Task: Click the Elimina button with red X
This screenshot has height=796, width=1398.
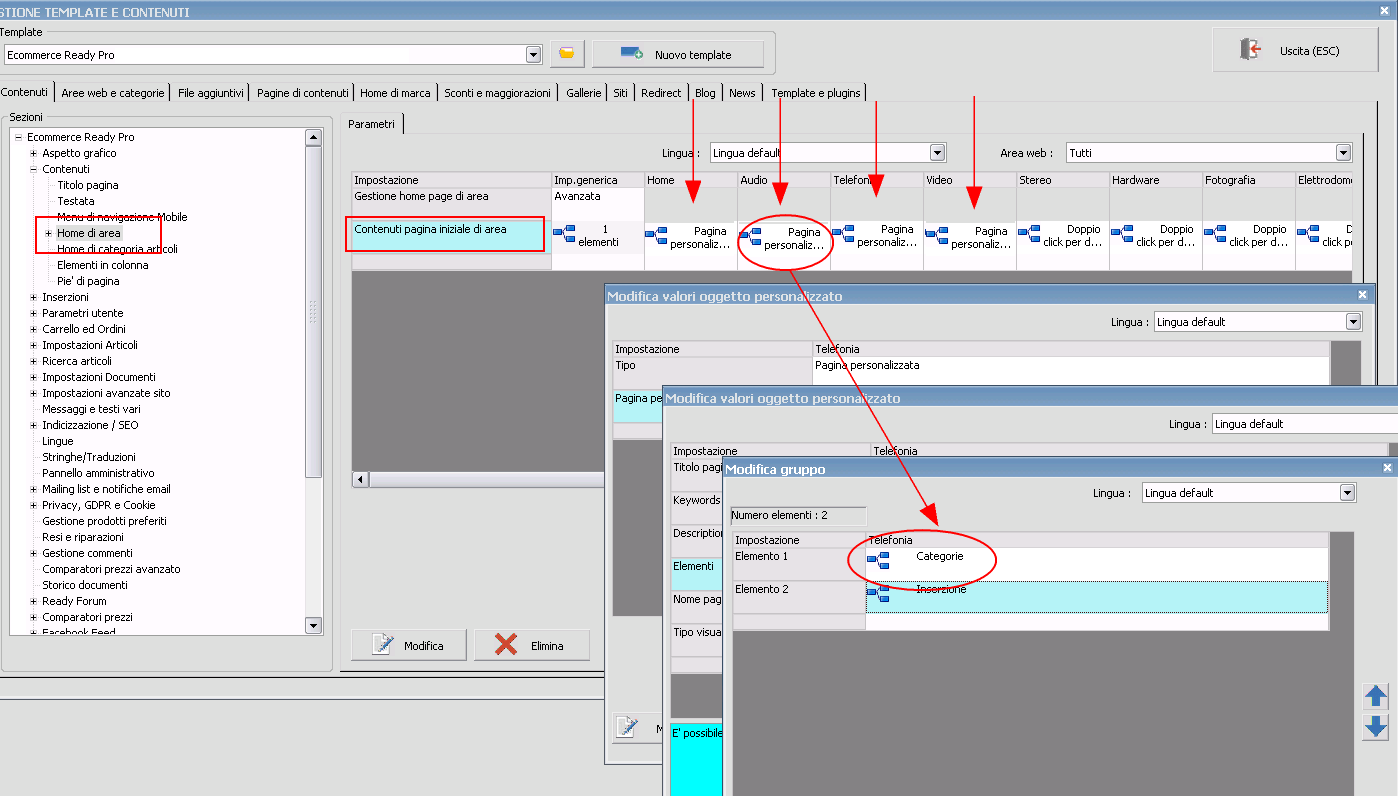Action: [x=531, y=645]
